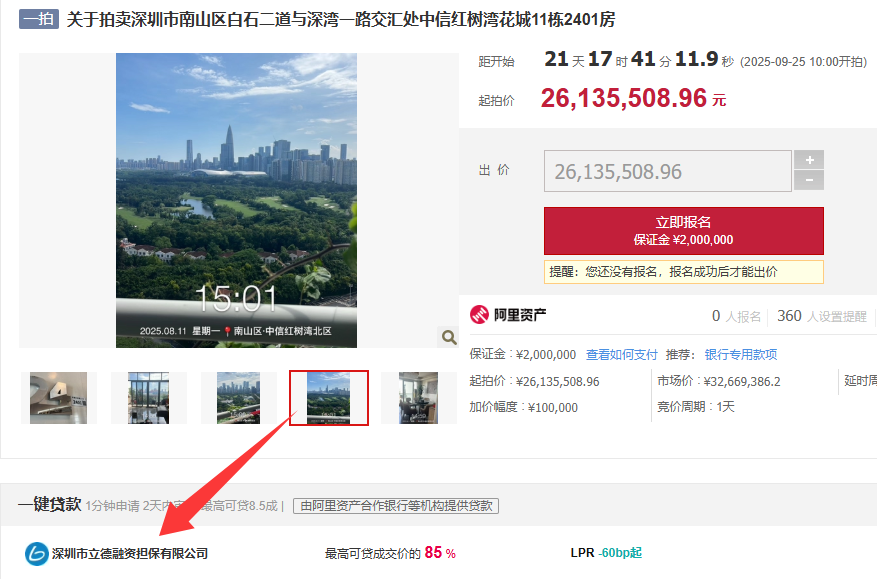Click the large skyline main photo
The height and width of the screenshot is (579, 877).
(236, 200)
